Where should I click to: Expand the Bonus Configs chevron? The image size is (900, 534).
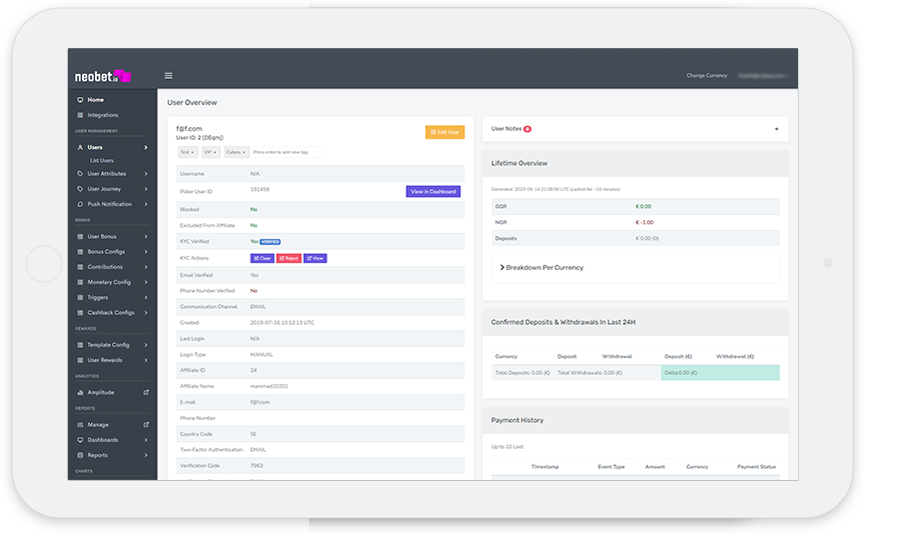click(146, 252)
